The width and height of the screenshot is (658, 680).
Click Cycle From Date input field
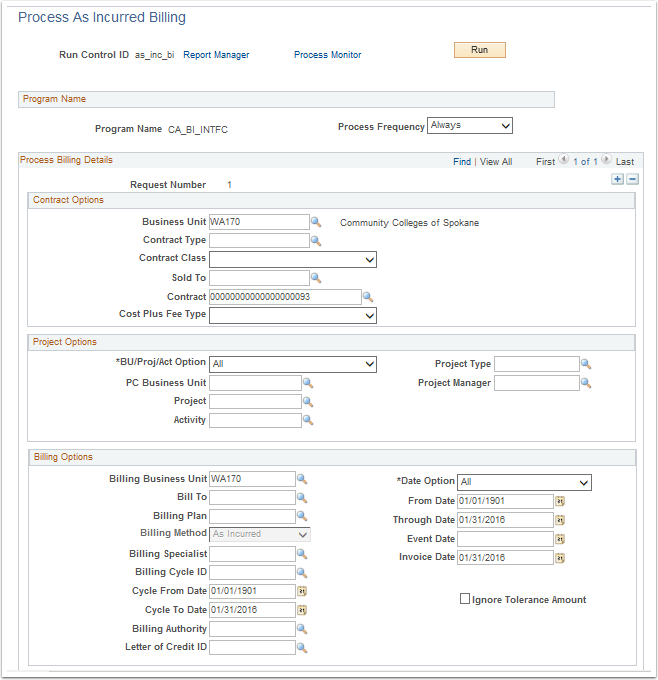coord(252,591)
